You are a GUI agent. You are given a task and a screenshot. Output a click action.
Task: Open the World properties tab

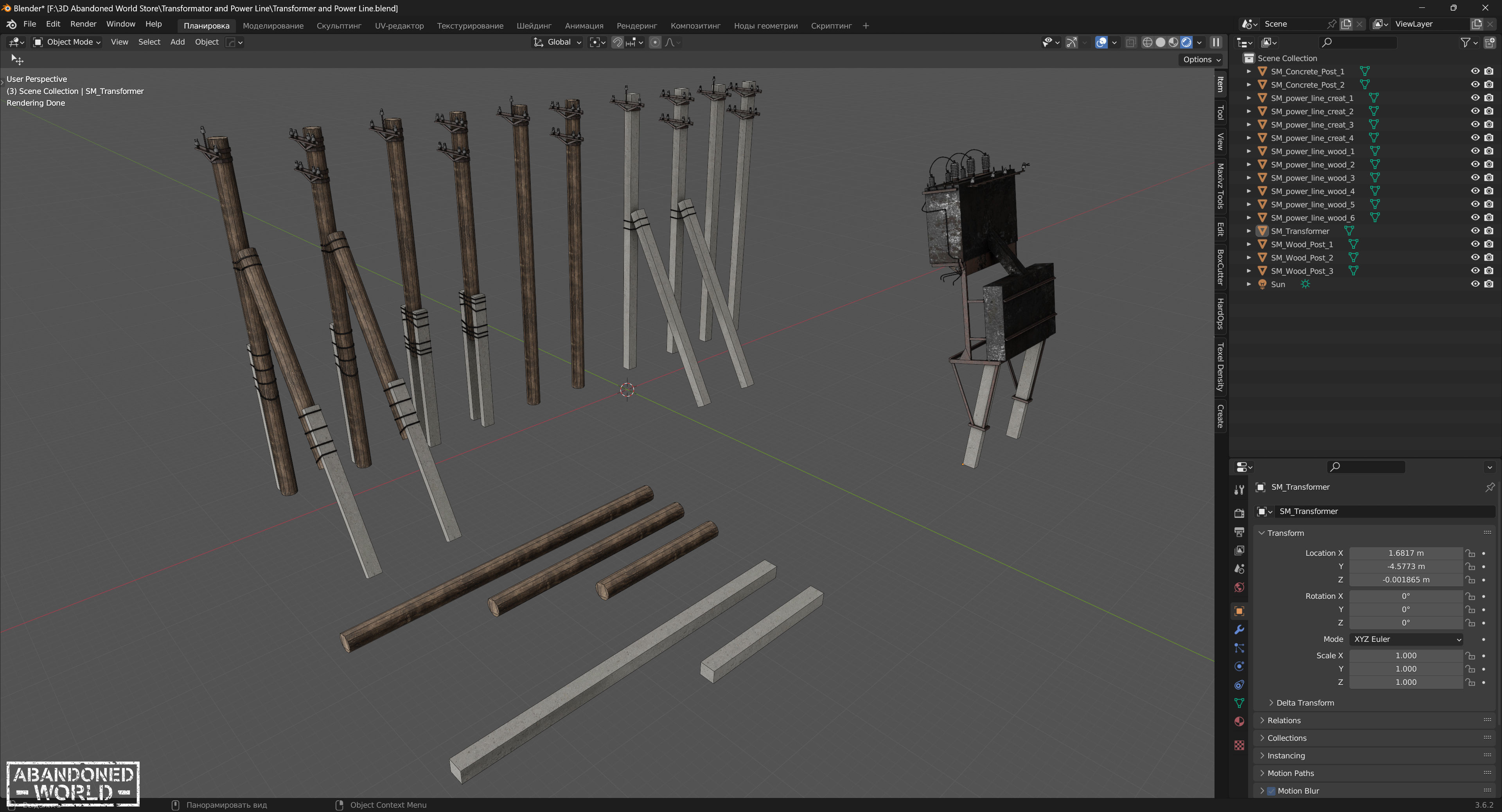click(x=1239, y=587)
